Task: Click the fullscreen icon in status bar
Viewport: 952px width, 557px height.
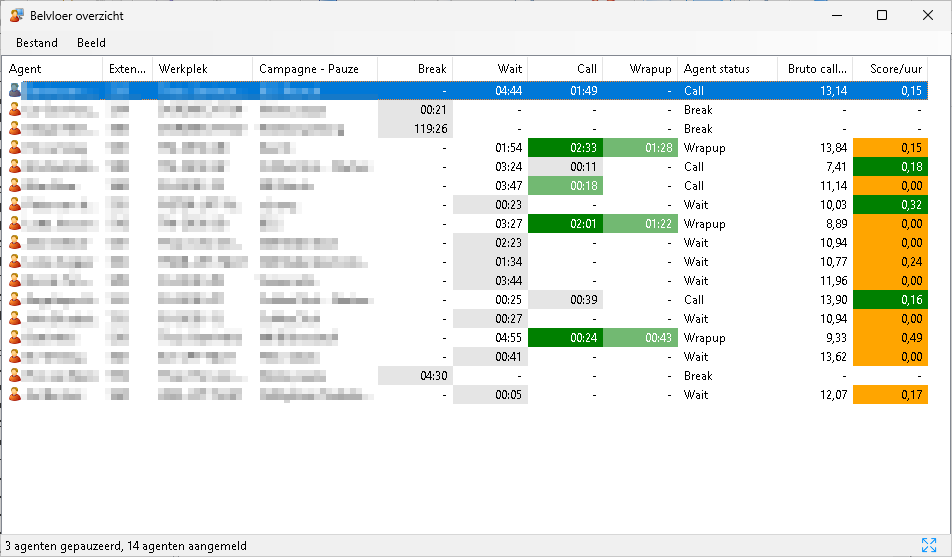Action: tap(928, 545)
